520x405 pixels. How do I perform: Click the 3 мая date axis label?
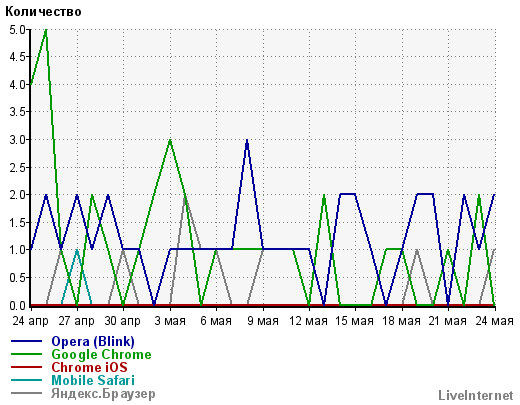click(x=170, y=321)
